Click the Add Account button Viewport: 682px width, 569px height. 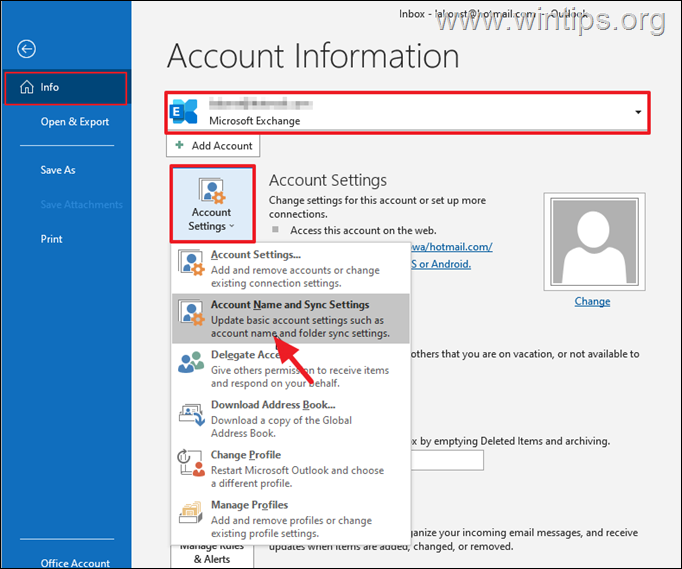coord(214,145)
